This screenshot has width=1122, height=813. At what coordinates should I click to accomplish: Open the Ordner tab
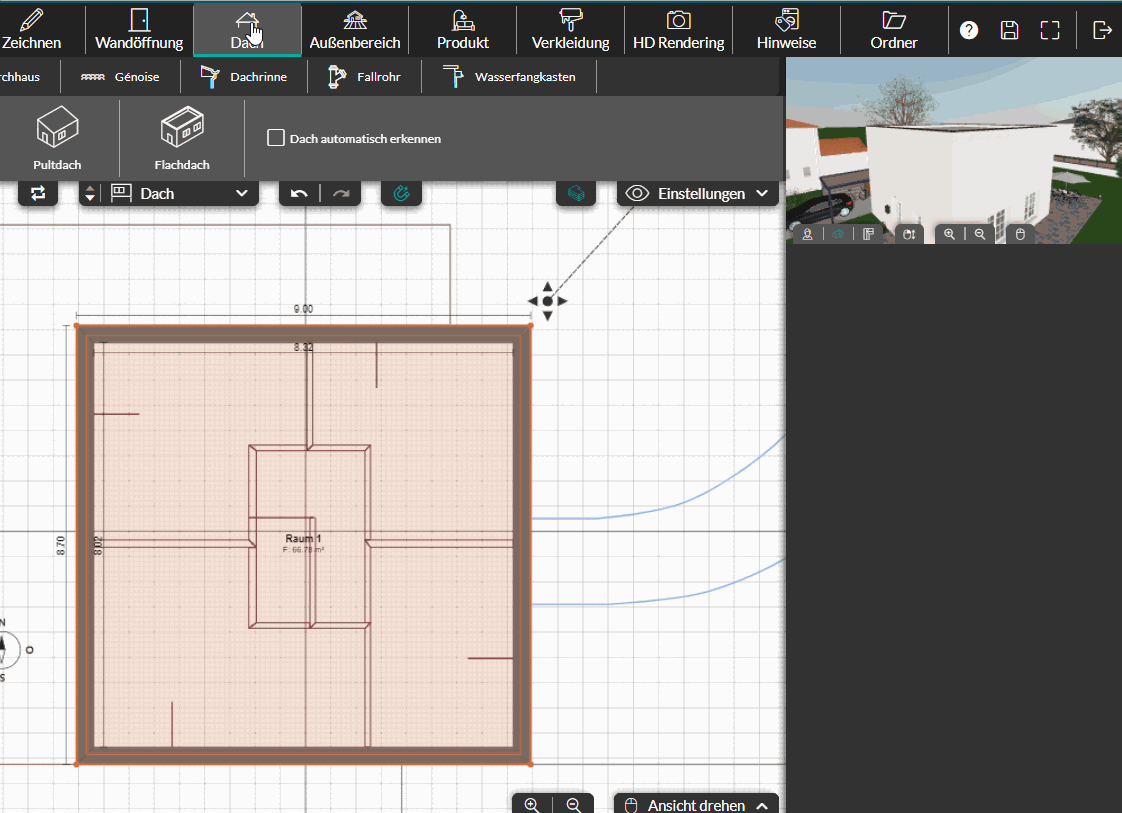click(x=894, y=30)
